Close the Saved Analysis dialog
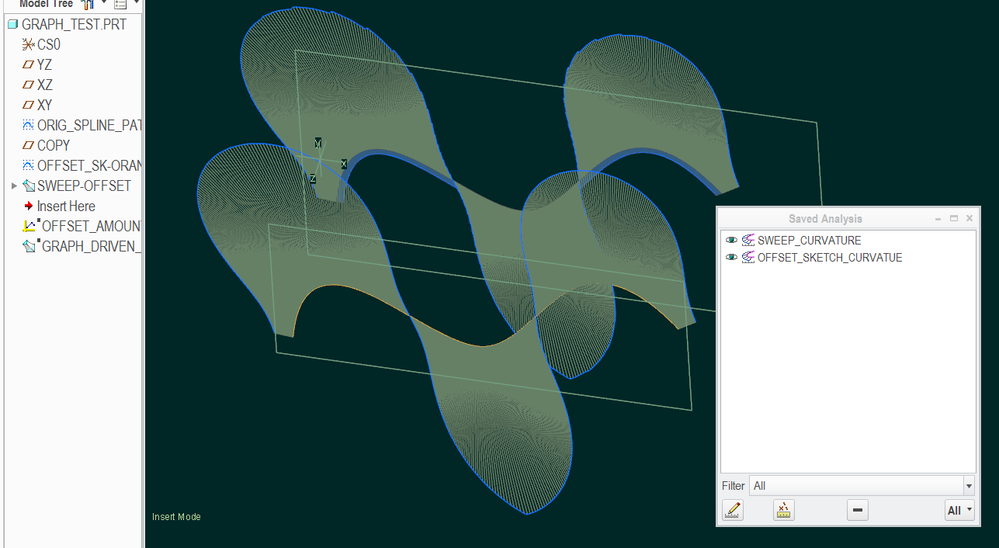Viewport: 999px width, 548px height. [969, 218]
